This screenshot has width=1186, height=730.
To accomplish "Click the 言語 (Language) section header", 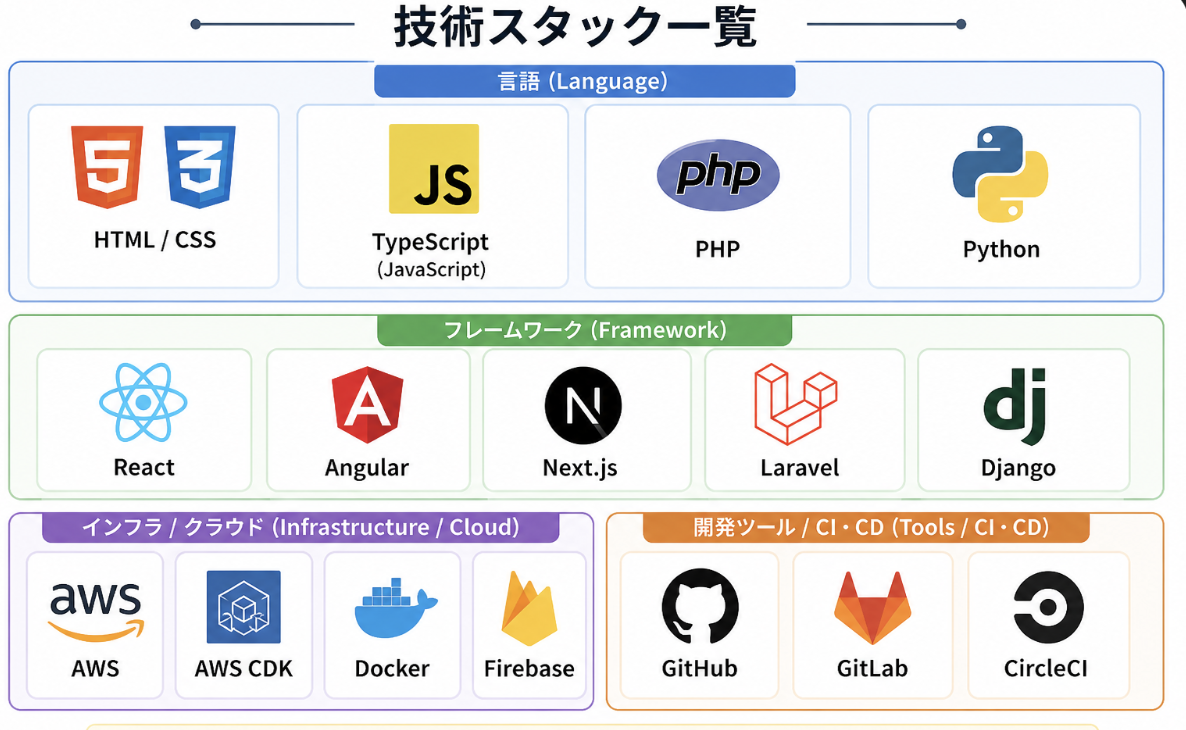I will point(584,81).
